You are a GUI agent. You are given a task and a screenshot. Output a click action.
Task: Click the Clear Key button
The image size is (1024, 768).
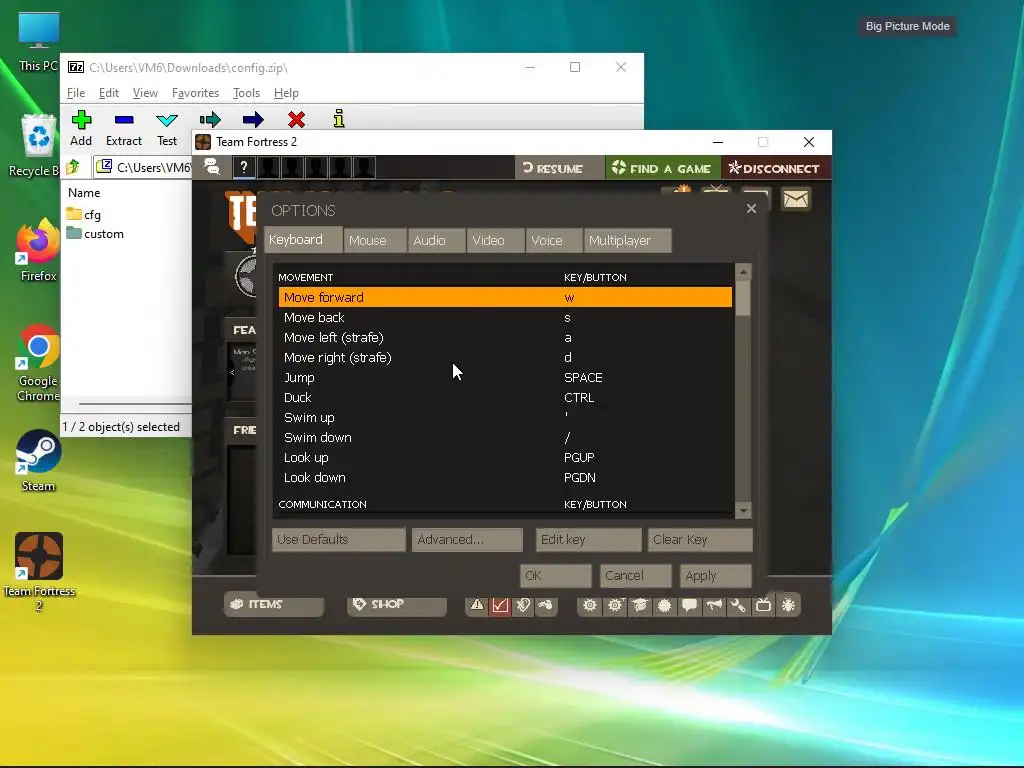[x=700, y=539]
